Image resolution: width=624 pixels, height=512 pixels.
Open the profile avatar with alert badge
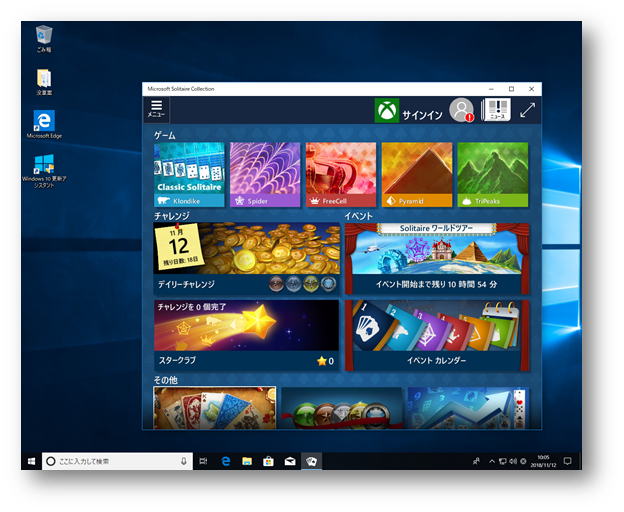[x=462, y=110]
